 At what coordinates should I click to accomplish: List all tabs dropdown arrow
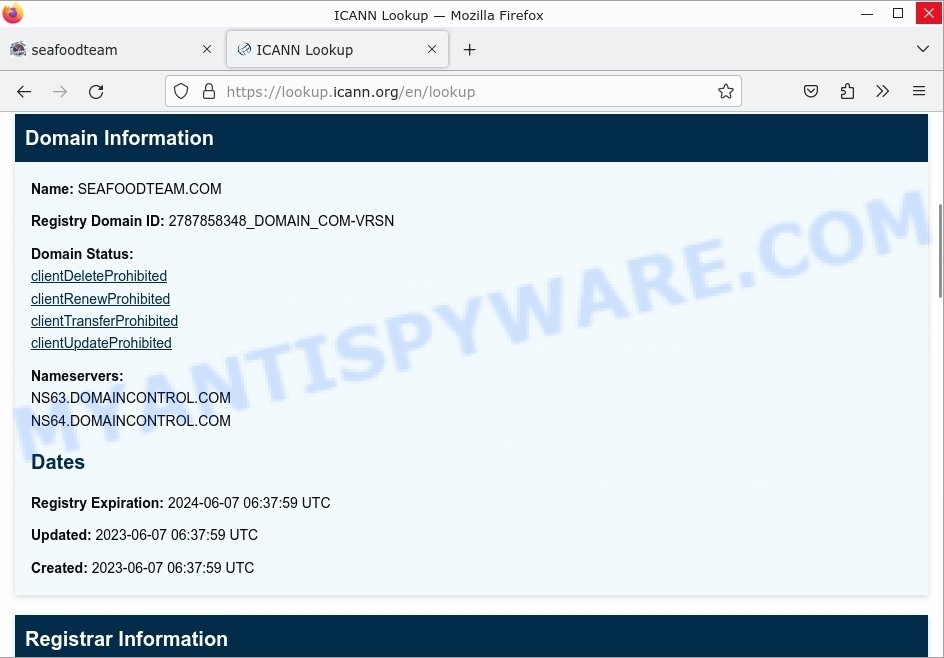(922, 49)
